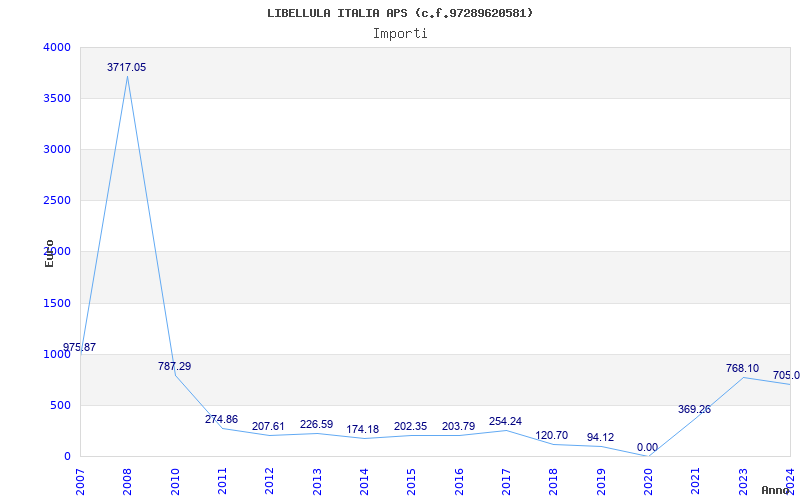Click the 2012 x-axis year label
Viewport: 800px width, 500px height.
click(x=269, y=482)
